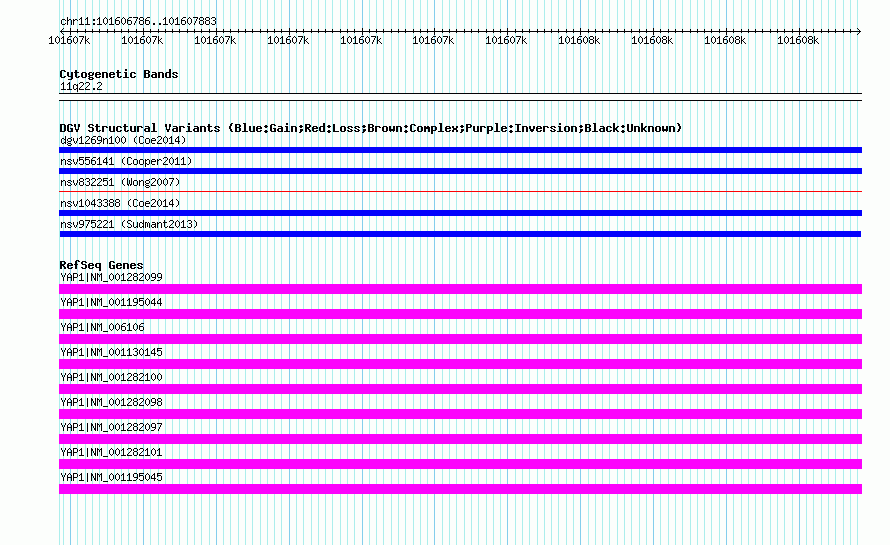Select the magenta bar under YAP1|NM_001195045
Image resolution: width=890 pixels, height=545 pixels.
[x=460, y=489]
